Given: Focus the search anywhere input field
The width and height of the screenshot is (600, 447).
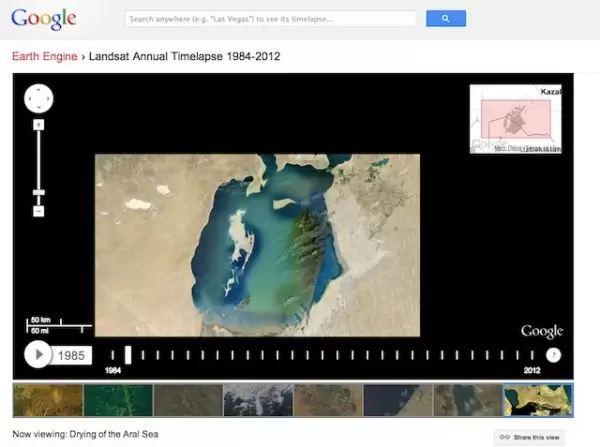Looking at the screenshot, I should pyautogui.click(x=270, y=19).
